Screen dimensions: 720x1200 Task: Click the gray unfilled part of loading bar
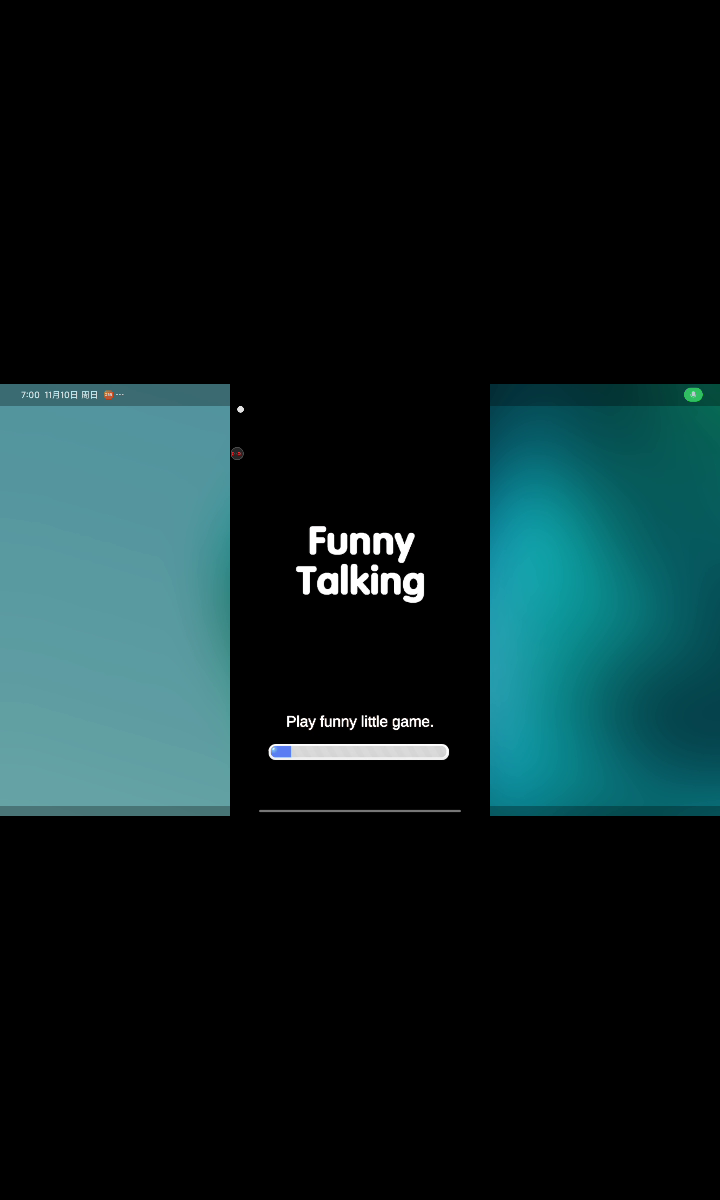click(370, 752)
